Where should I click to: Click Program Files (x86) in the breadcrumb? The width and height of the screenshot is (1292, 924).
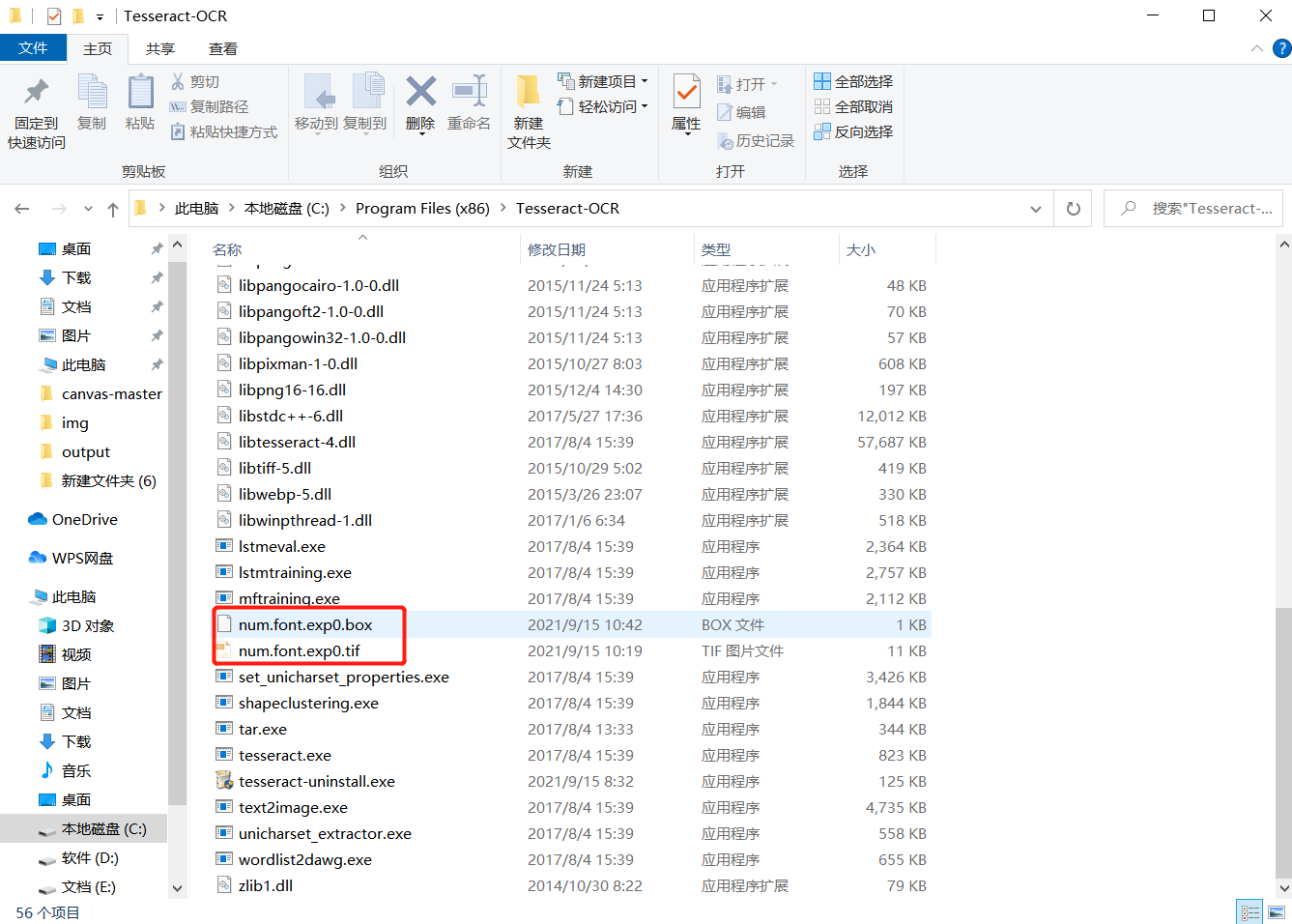click(422, 208)
